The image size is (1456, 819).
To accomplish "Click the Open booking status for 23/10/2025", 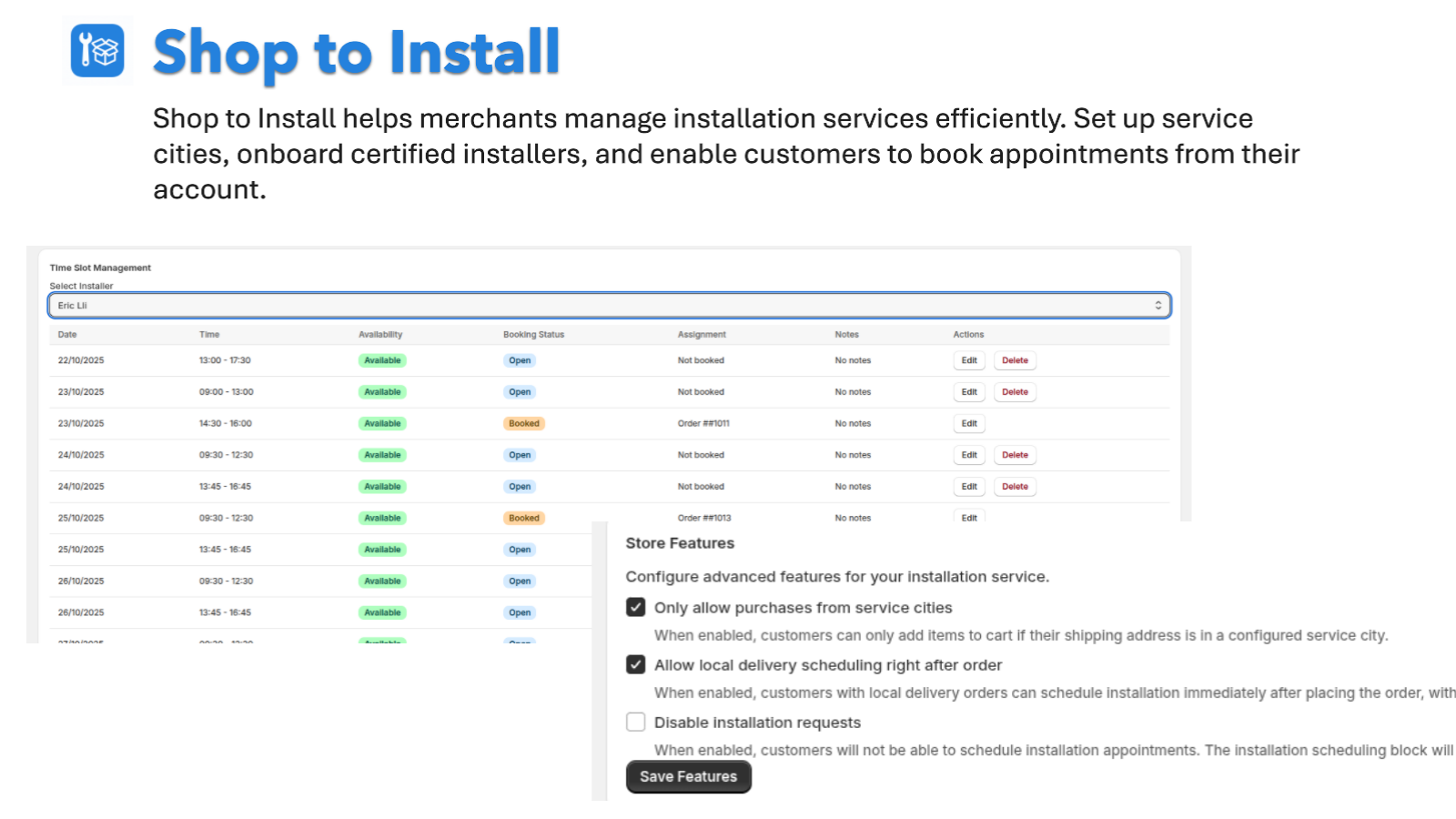I will (520, 391).
